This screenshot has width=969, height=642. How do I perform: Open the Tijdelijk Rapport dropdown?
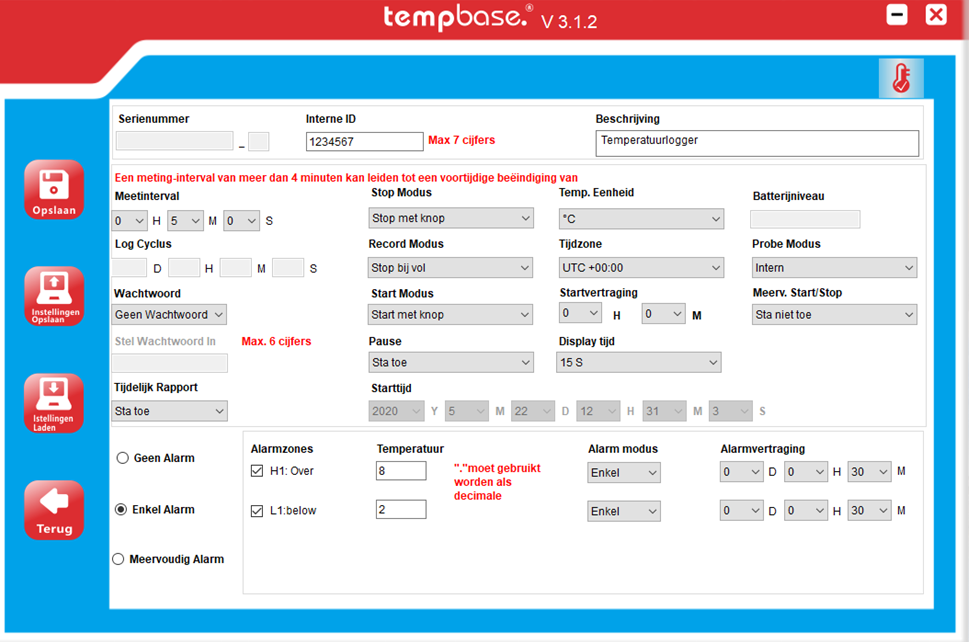[169, 411]
